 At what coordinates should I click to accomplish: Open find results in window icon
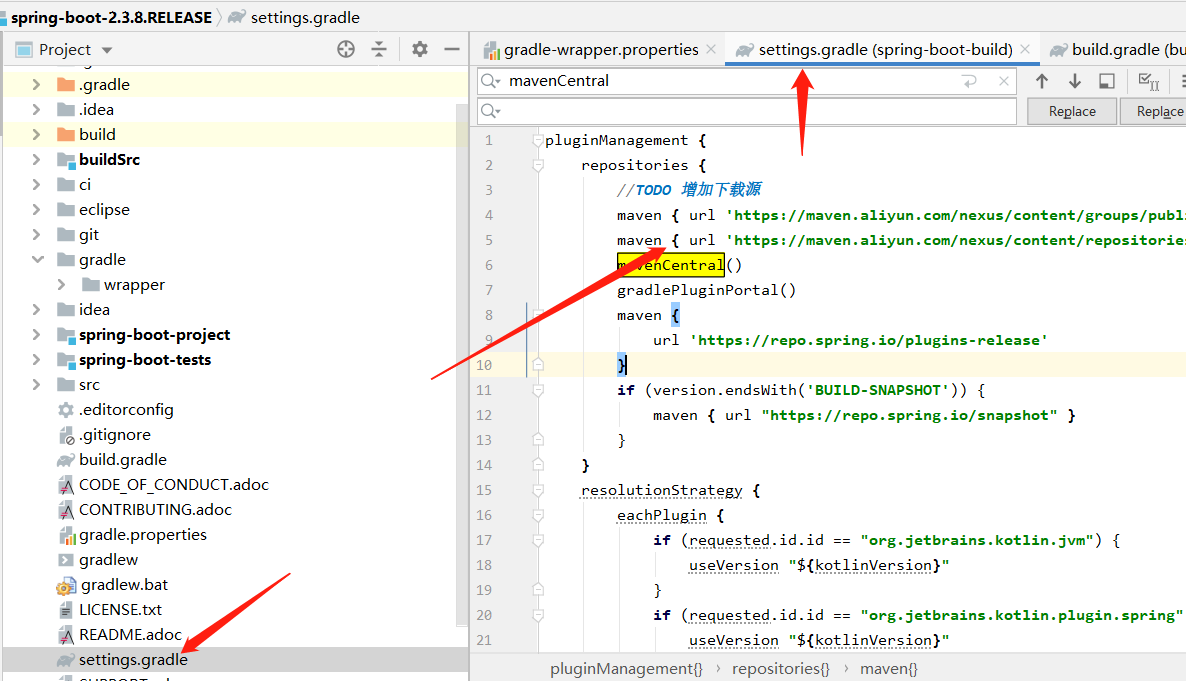tap(1107, 81)
